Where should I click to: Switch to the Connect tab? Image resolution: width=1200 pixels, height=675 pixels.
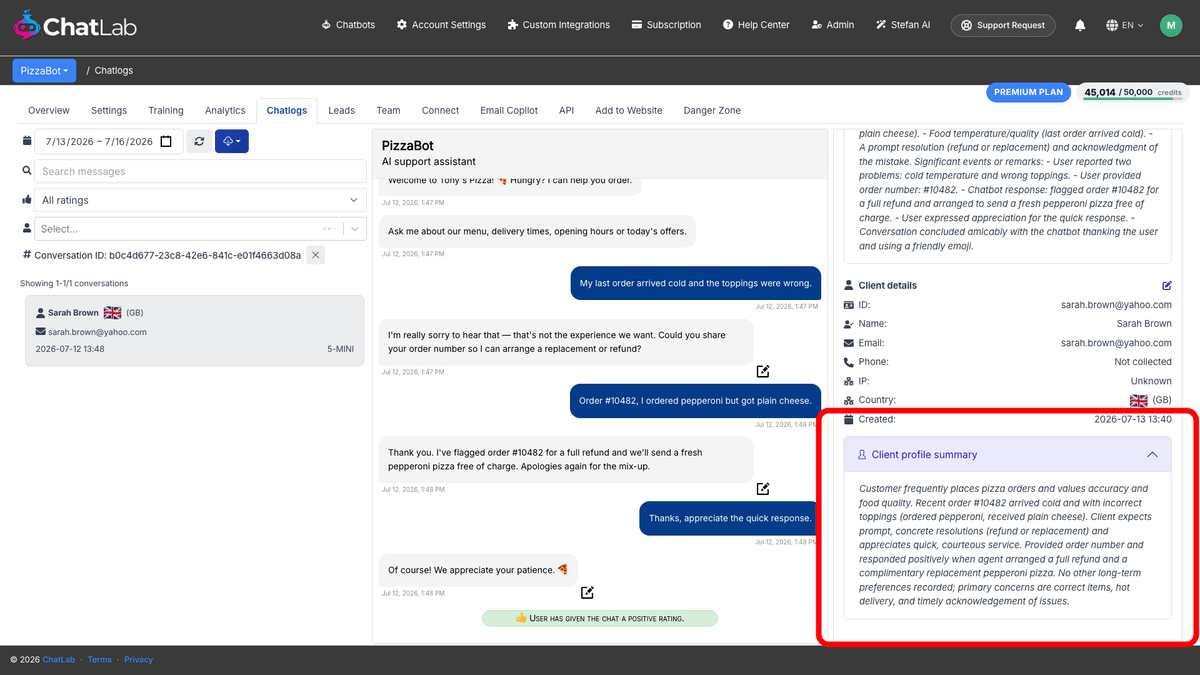(x=440, y=110)
